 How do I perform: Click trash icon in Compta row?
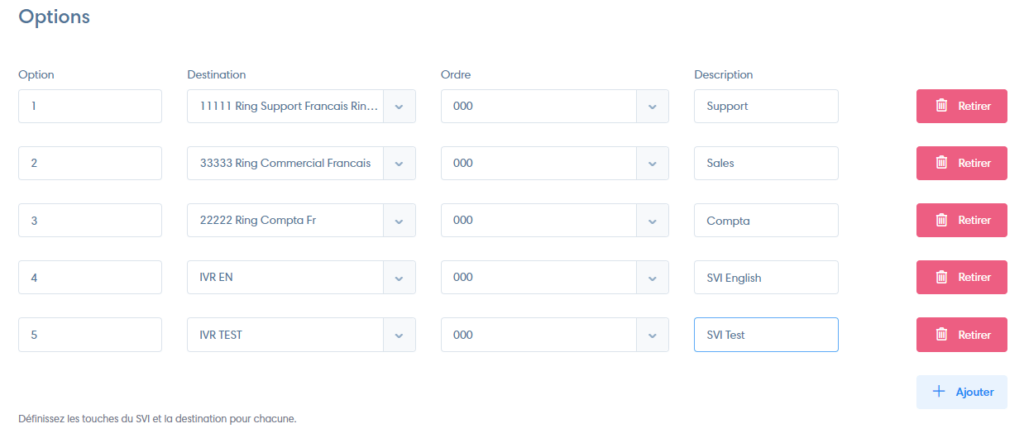point(941,220)
